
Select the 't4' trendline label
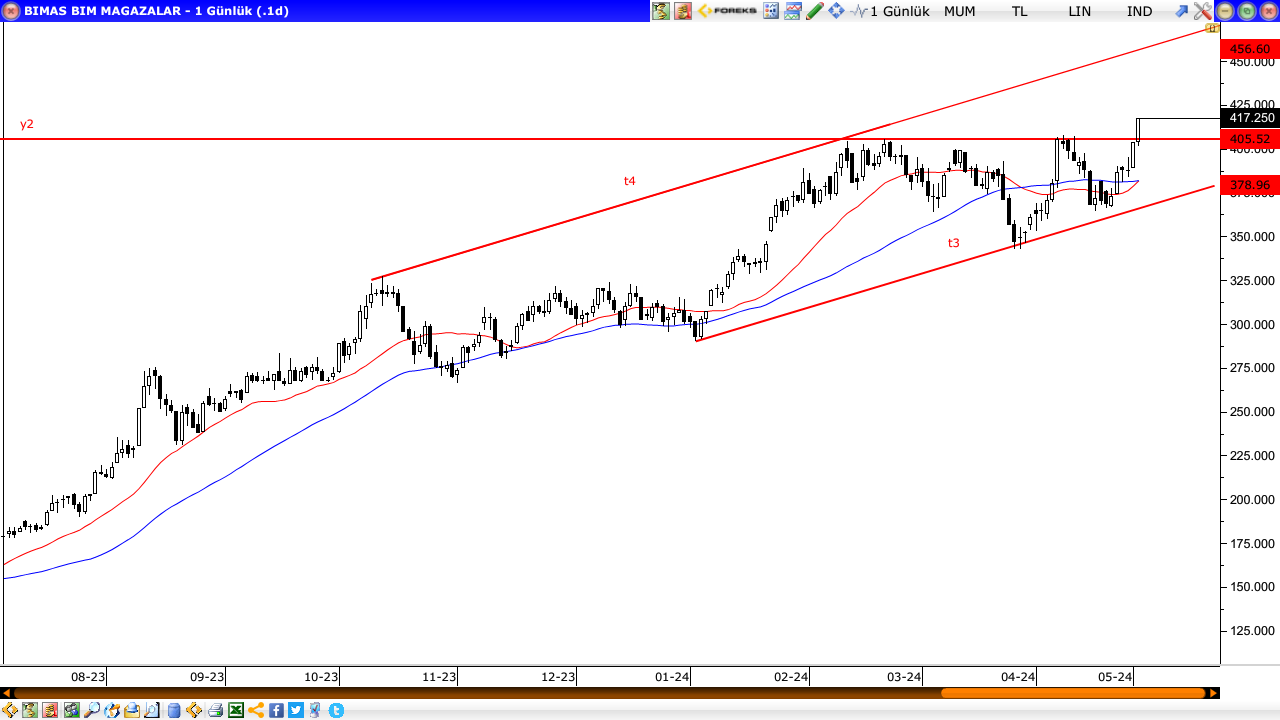point(630,181)
